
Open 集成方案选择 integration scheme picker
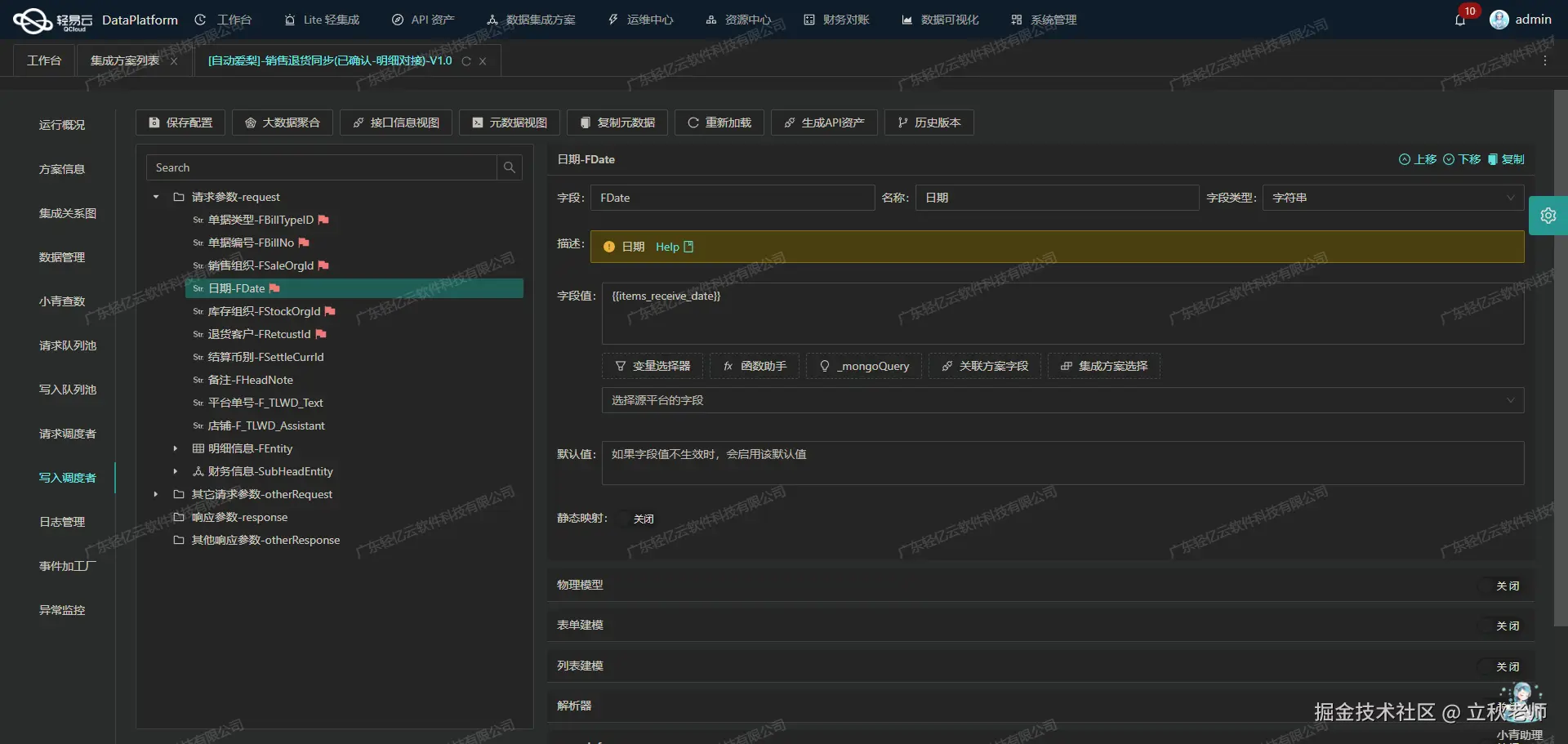click(1103, 366)
